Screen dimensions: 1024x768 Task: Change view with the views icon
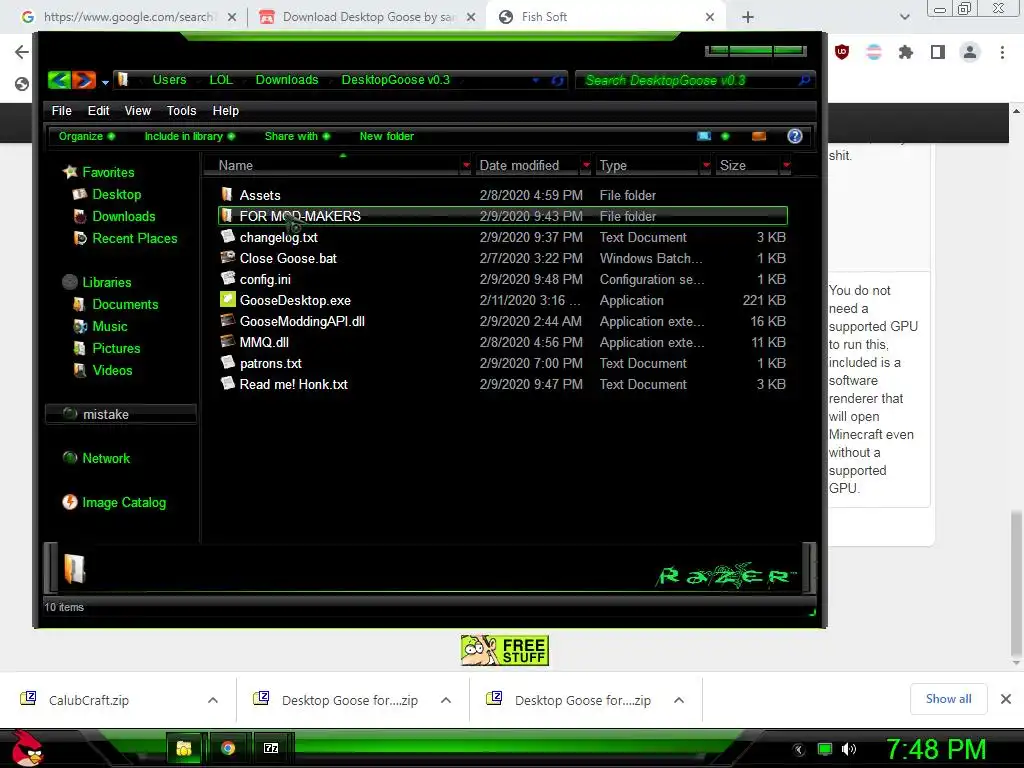point(704,136)
